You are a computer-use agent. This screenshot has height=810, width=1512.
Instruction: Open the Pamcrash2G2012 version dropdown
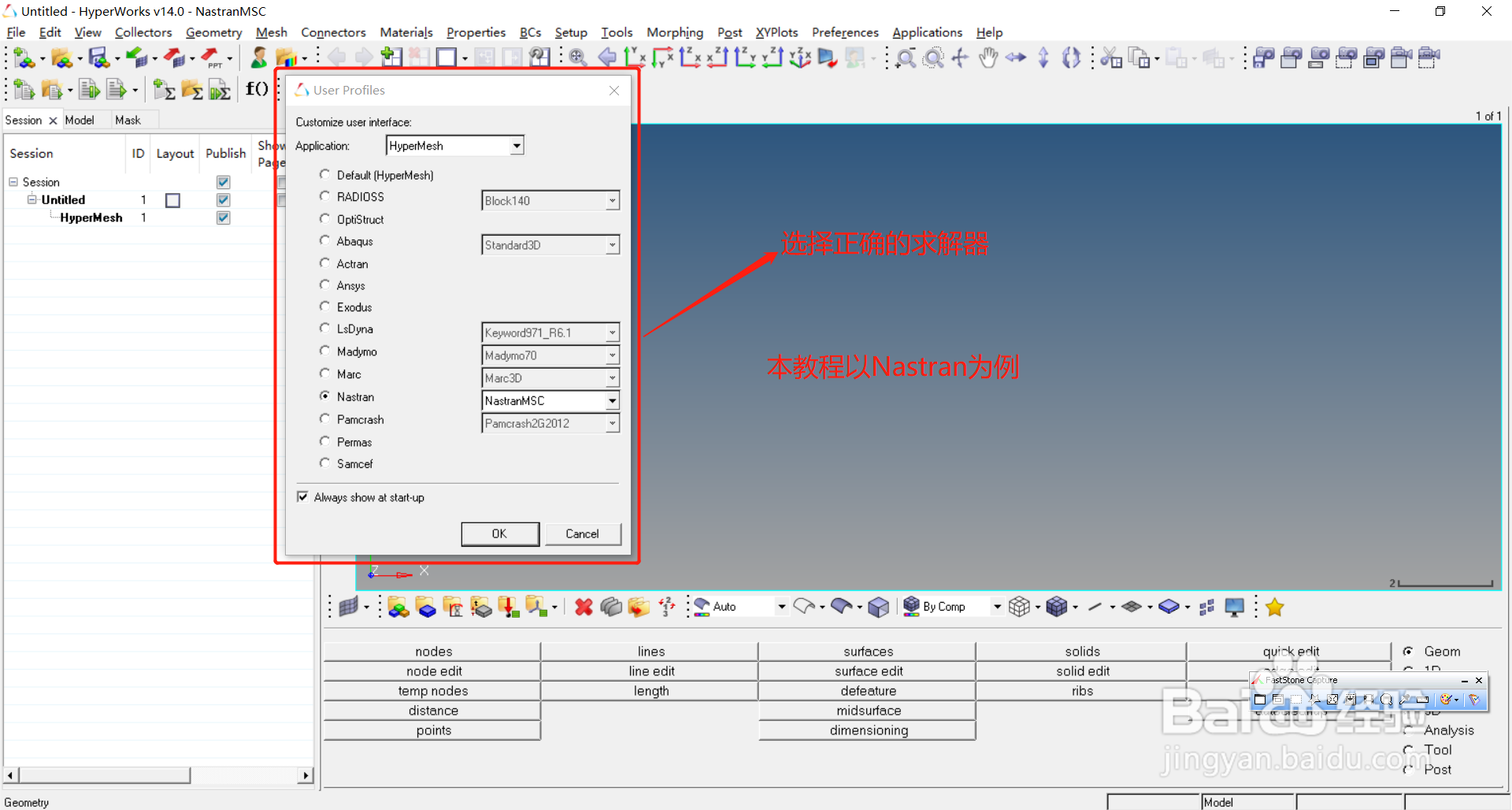click(x=550, y=423)
